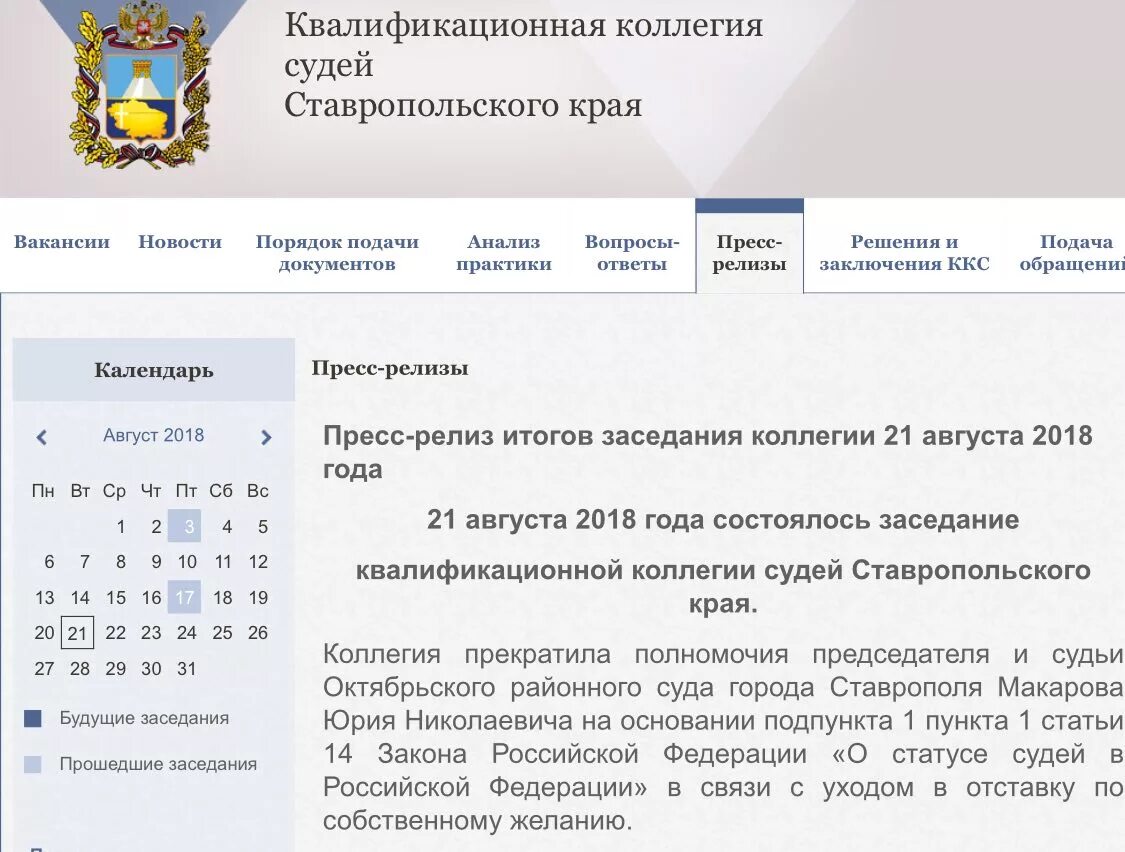
Task: Click calendar date 10
Action: tap(187, 562)
